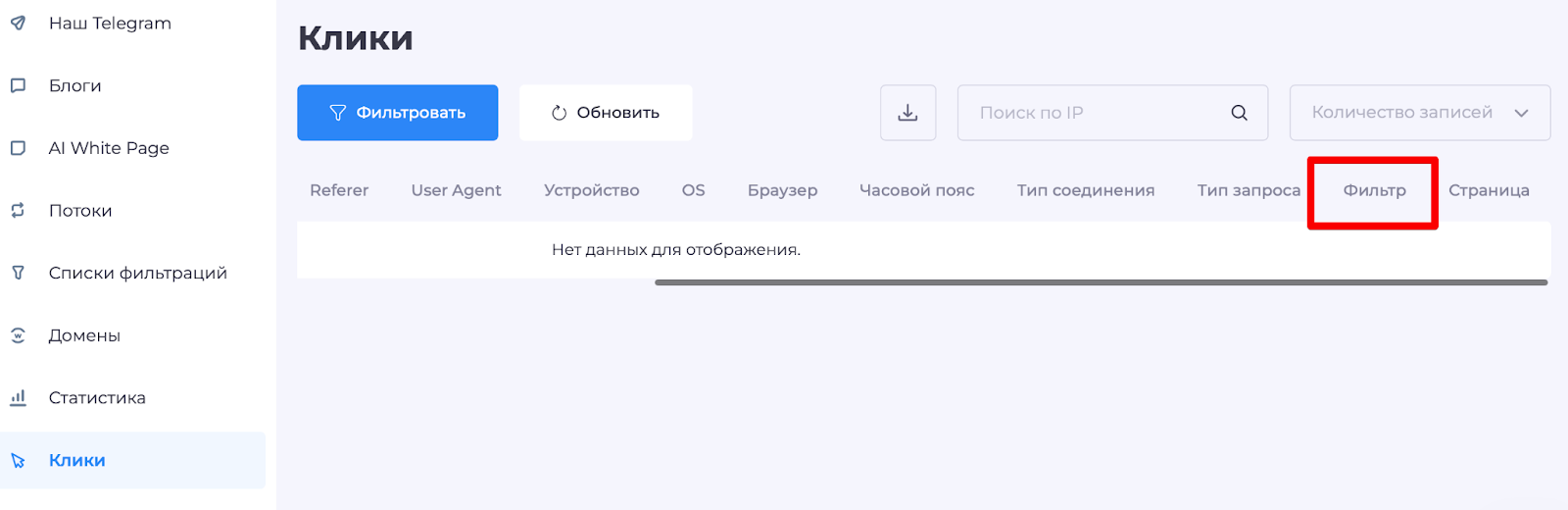Click the User Agent column header
This screenshot has width=1568, height=510.
(x=456, y=190)
